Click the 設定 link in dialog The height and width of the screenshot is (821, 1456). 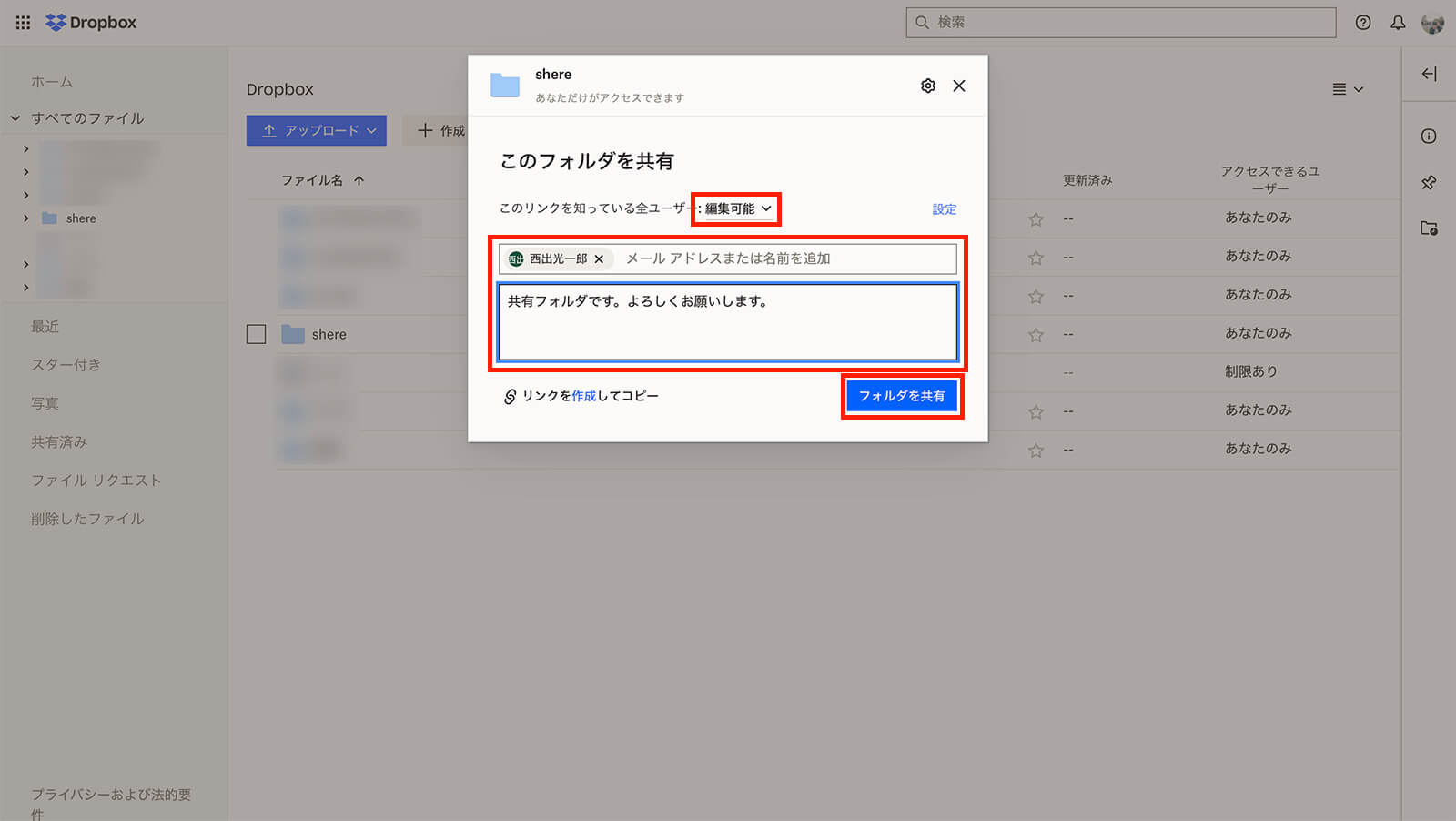(x=945, y=209)
